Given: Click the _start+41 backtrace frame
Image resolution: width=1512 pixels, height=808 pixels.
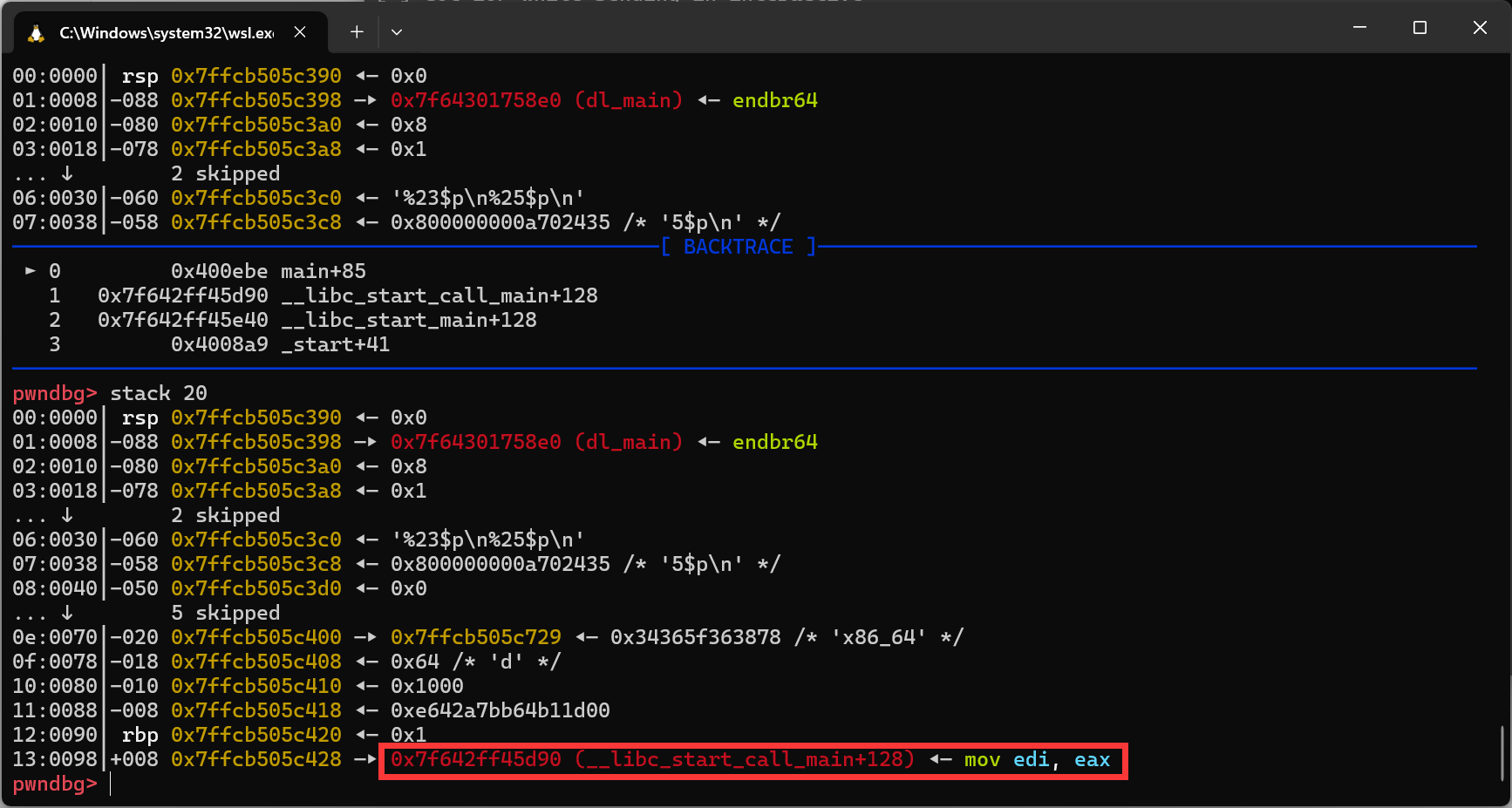Looking at the screenshot, I should (341, 344).
